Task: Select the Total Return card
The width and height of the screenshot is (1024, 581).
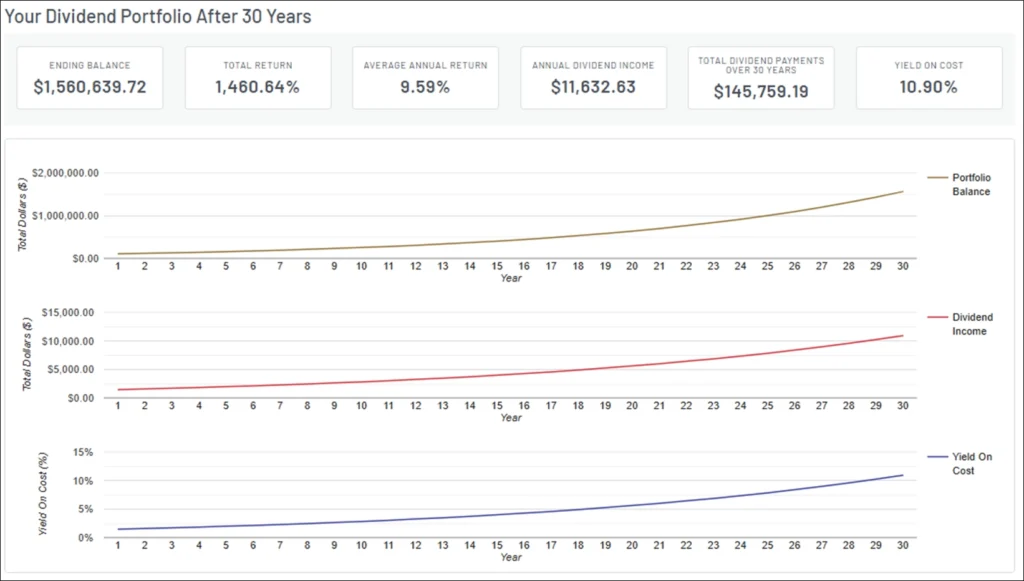Action: pyautogui.click(x=257, y=78)
